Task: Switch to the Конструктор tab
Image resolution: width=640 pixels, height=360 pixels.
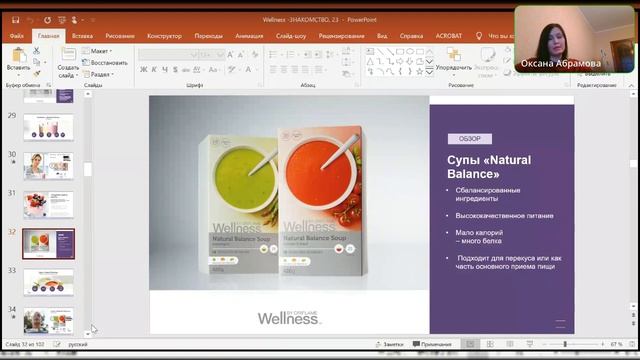Action: 164,36
